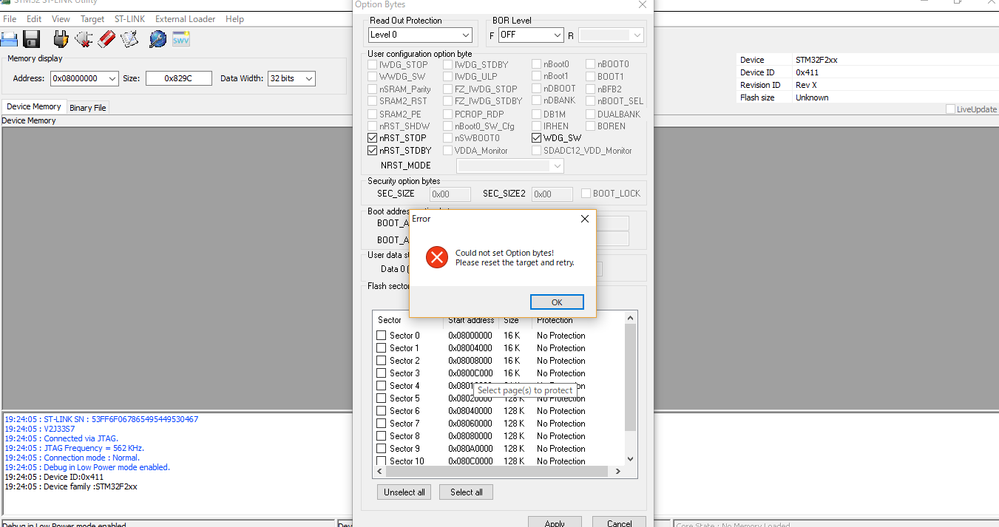Open the BOR Level F dropdown
The height and width of the screenshot is (527, 999).
click(x=531, y=35)
